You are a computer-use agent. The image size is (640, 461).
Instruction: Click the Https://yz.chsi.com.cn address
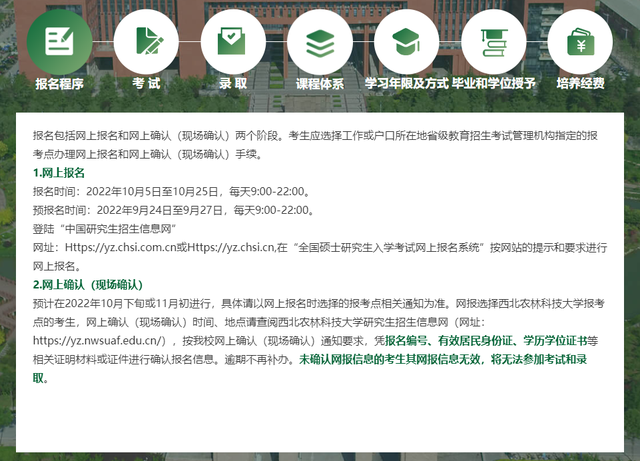pyautogui.click(x=120, y=247)
